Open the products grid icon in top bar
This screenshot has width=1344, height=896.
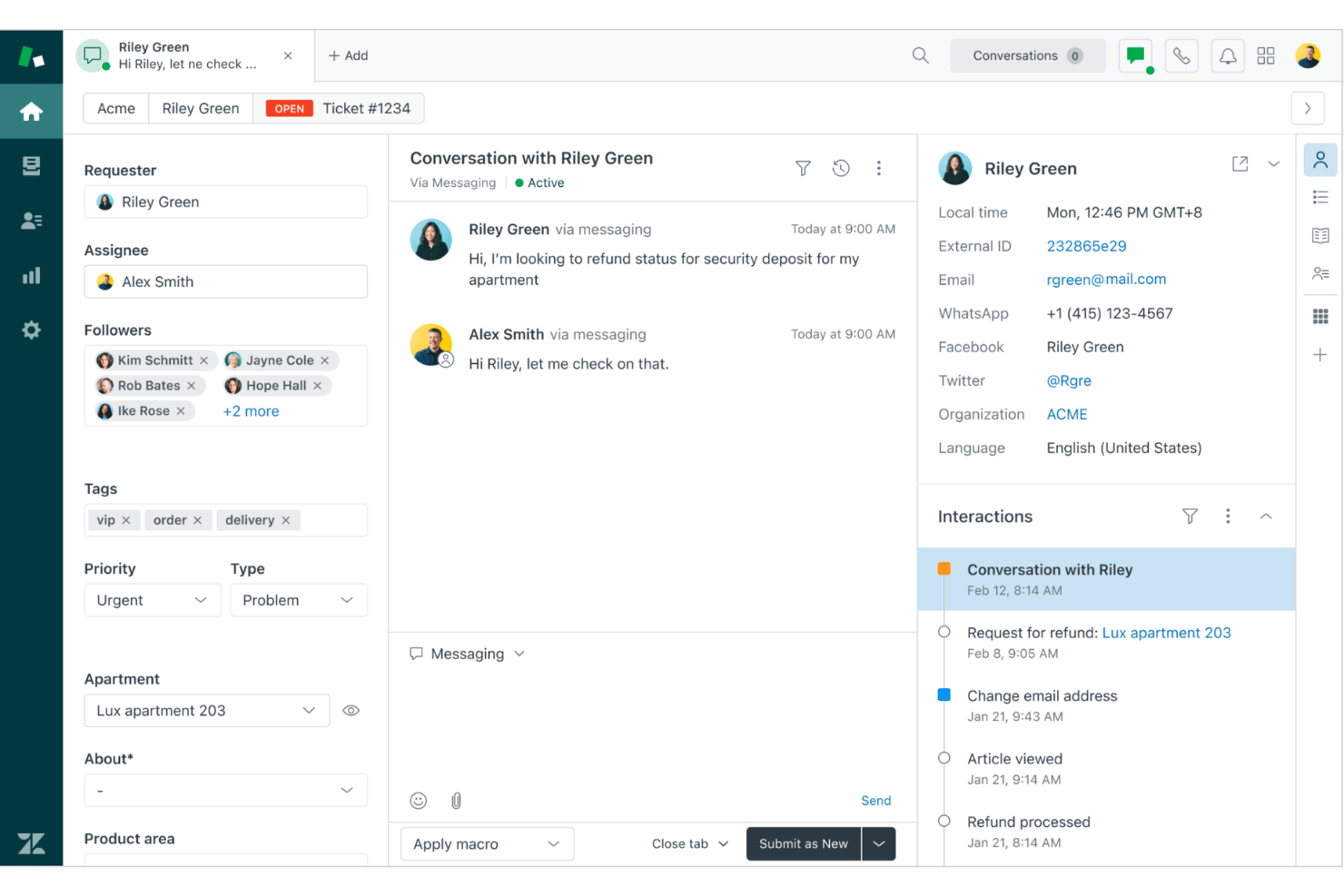point(1266,55)
